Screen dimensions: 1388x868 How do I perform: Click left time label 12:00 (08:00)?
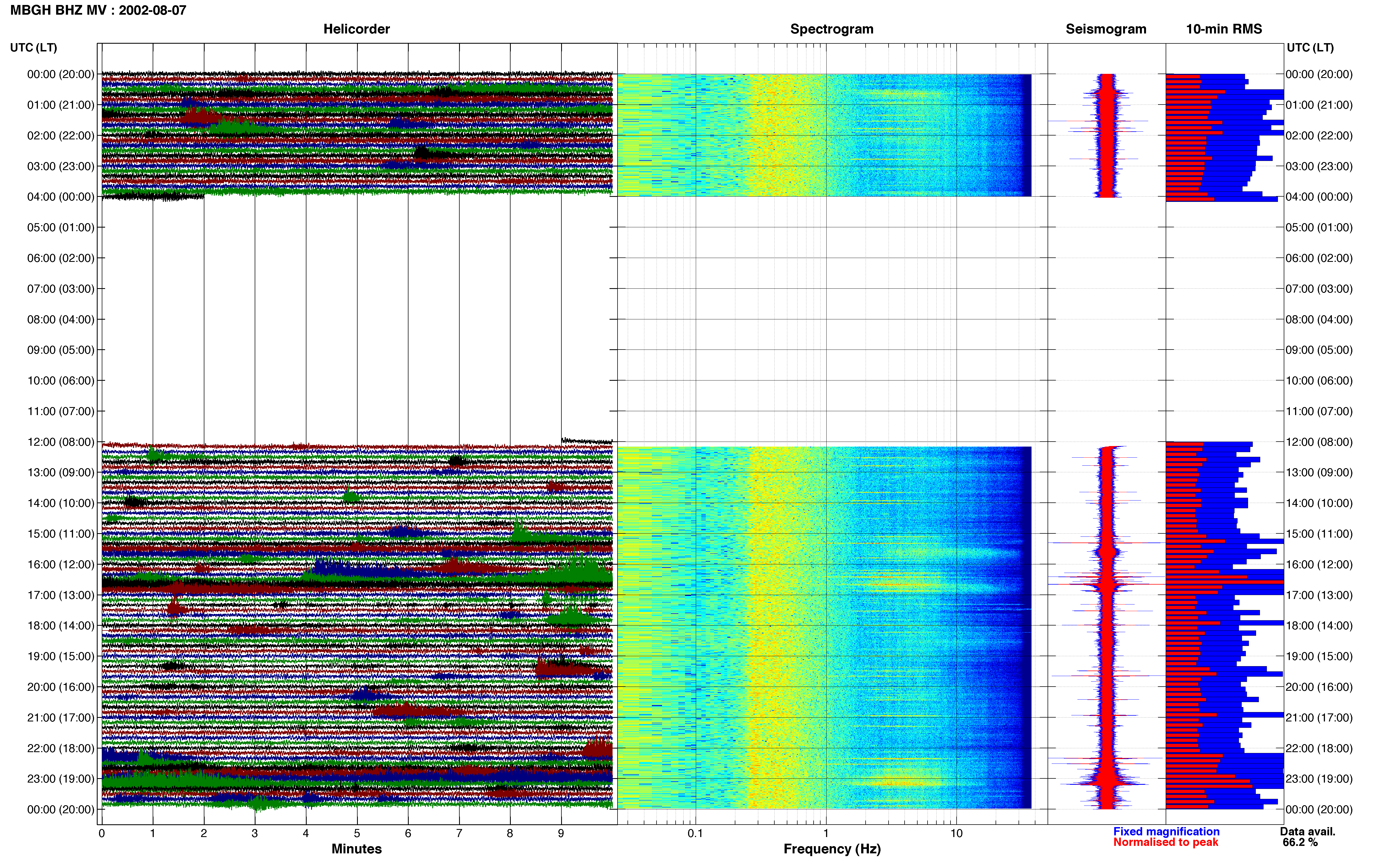point(61,442)
